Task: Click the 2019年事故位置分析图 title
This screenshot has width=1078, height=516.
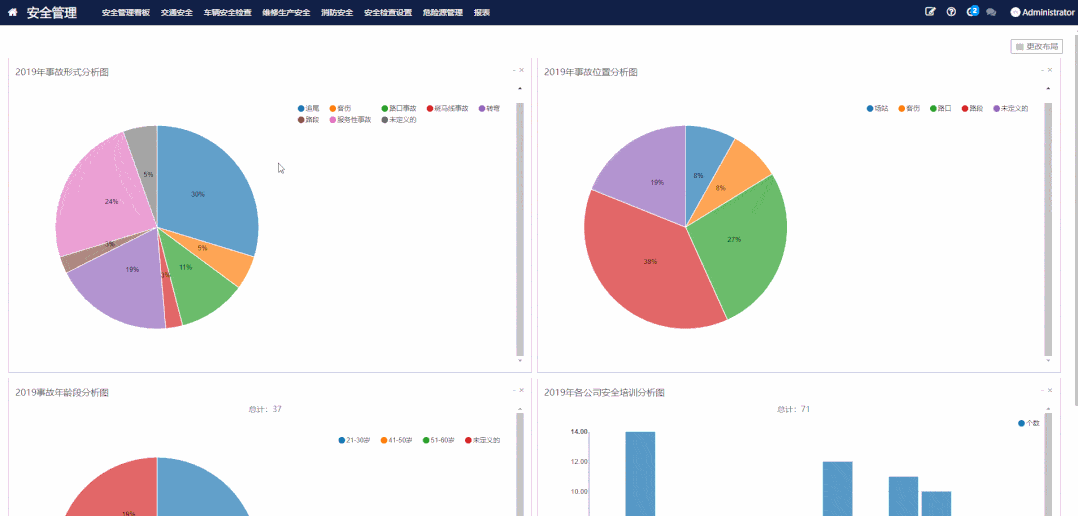Action: tap(591, 72)
